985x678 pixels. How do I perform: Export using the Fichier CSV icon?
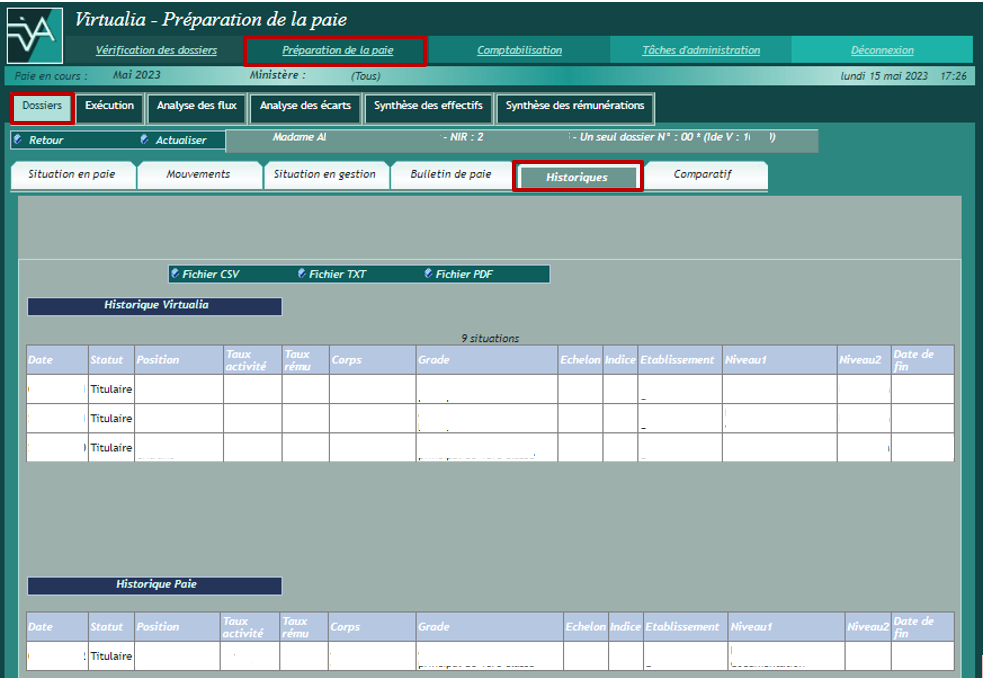tap(176, 273)
